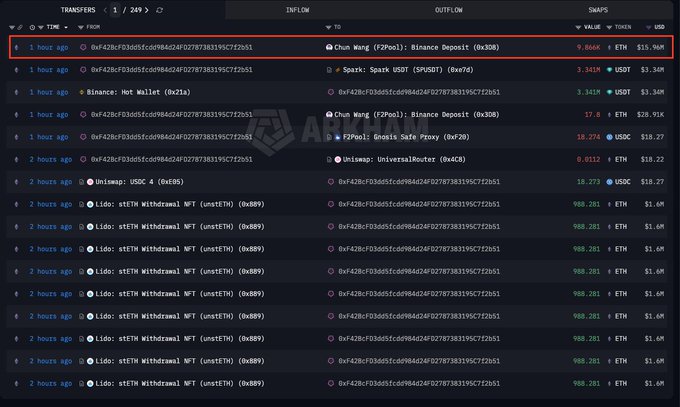Click the current page number field showing 1
Screen dimensions: 680x407
tap(115, 10)
